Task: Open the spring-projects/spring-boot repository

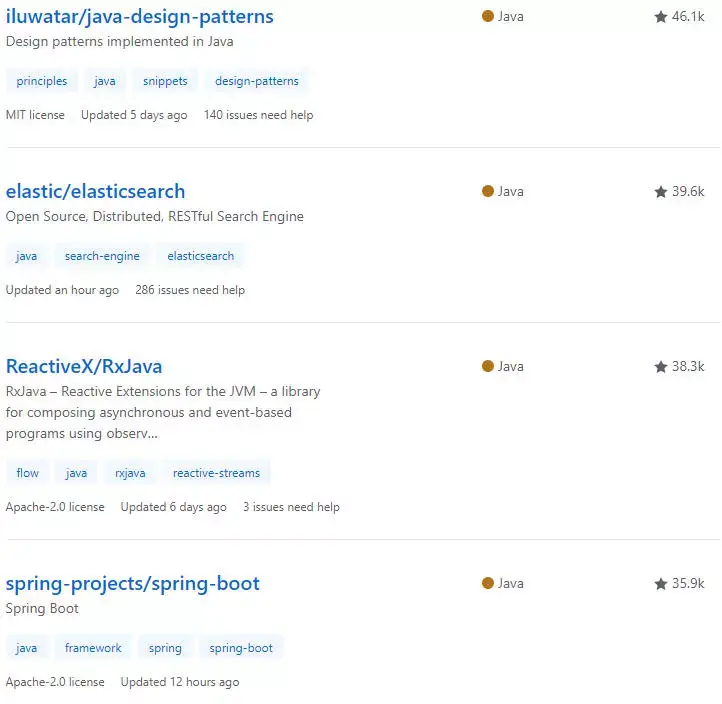Action: [133, 583]
